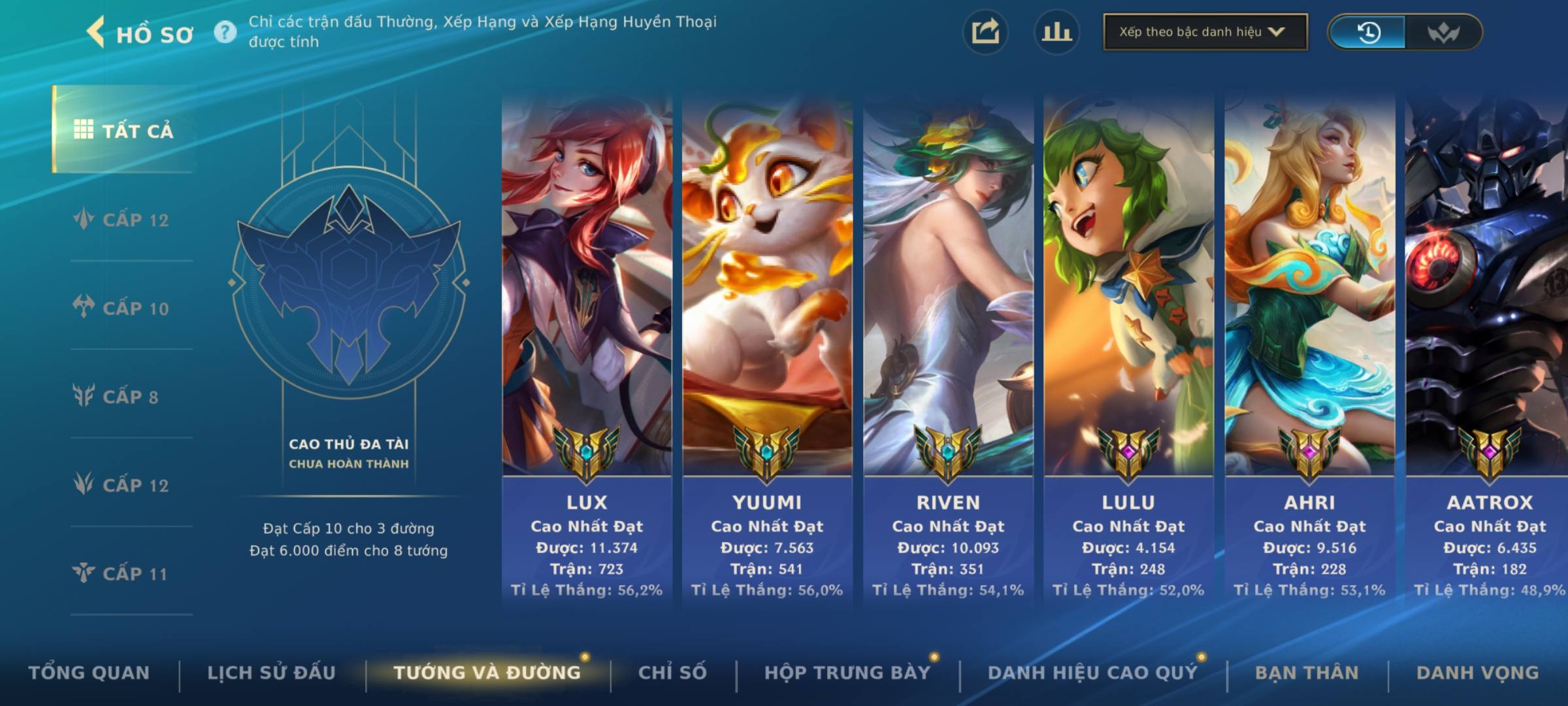This screenshot has height=706, width=1568.
Task: Open the Tổng Quan tab
Action: pos(90,672)
